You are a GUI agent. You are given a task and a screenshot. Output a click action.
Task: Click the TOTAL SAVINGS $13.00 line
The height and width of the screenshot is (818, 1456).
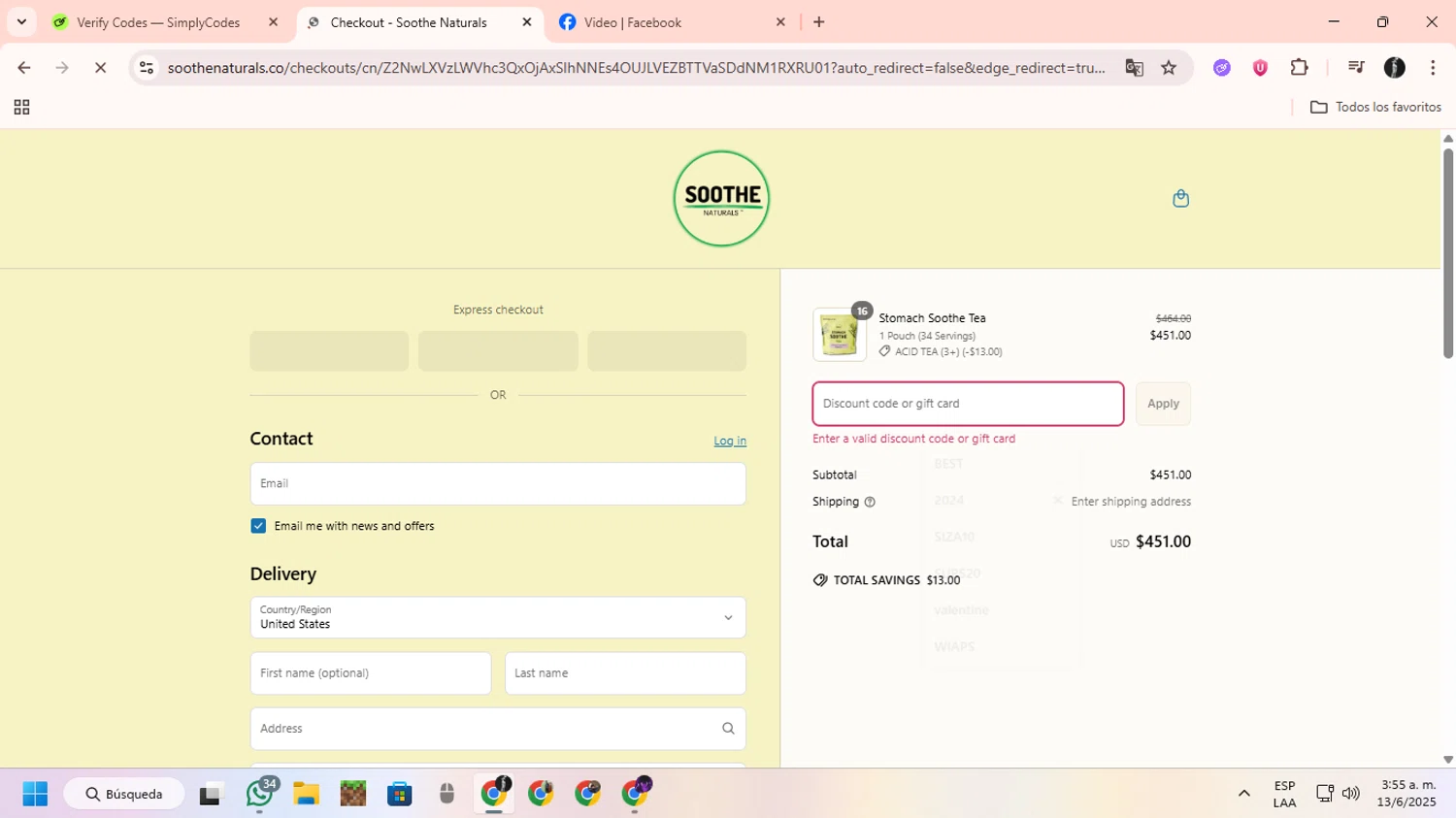click(886, 580)
